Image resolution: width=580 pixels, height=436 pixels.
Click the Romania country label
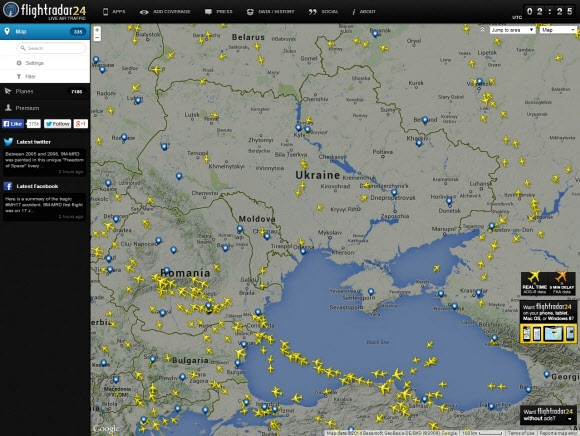click(x=185, y=273)
